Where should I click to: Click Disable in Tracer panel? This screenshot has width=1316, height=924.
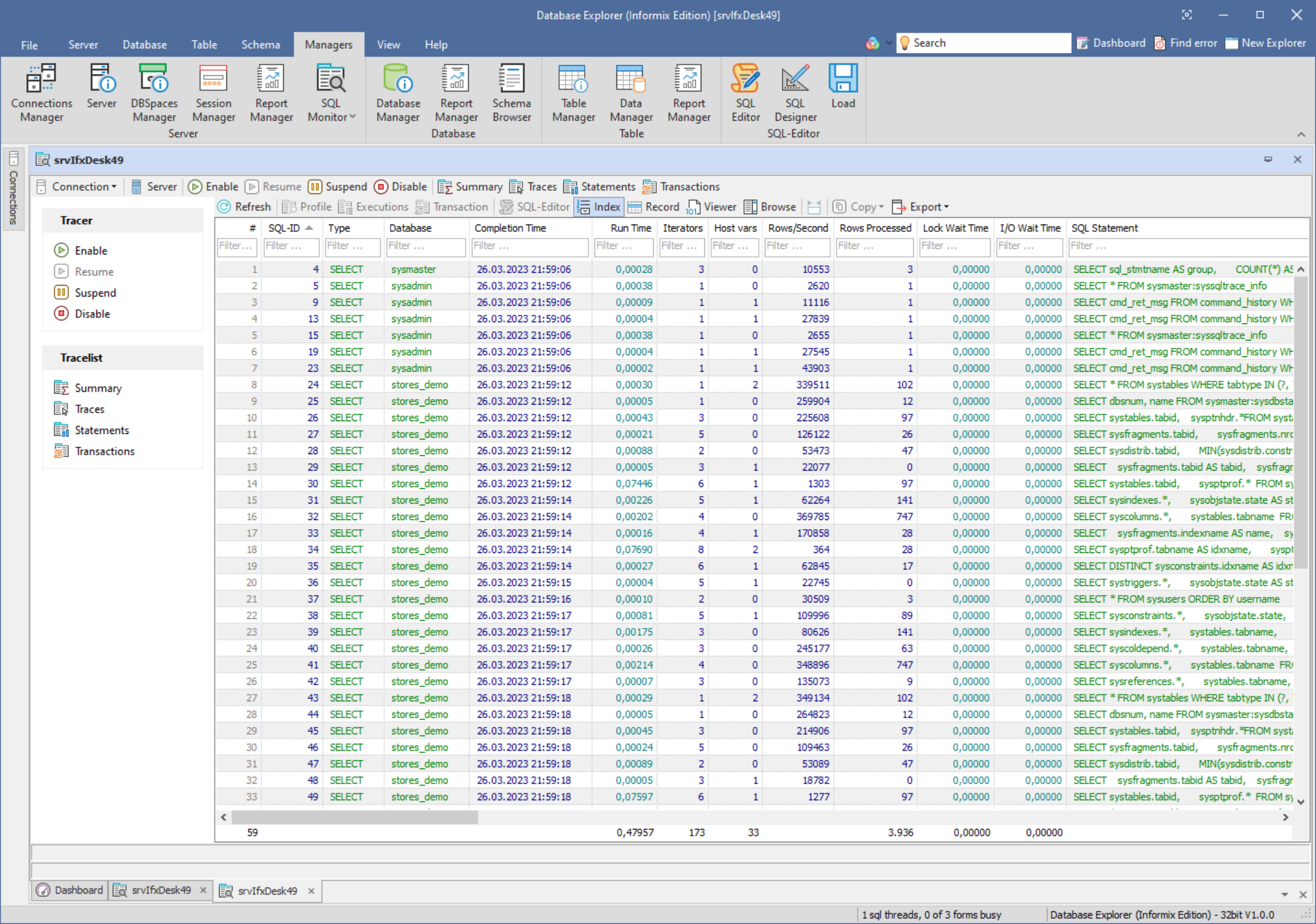82,314
